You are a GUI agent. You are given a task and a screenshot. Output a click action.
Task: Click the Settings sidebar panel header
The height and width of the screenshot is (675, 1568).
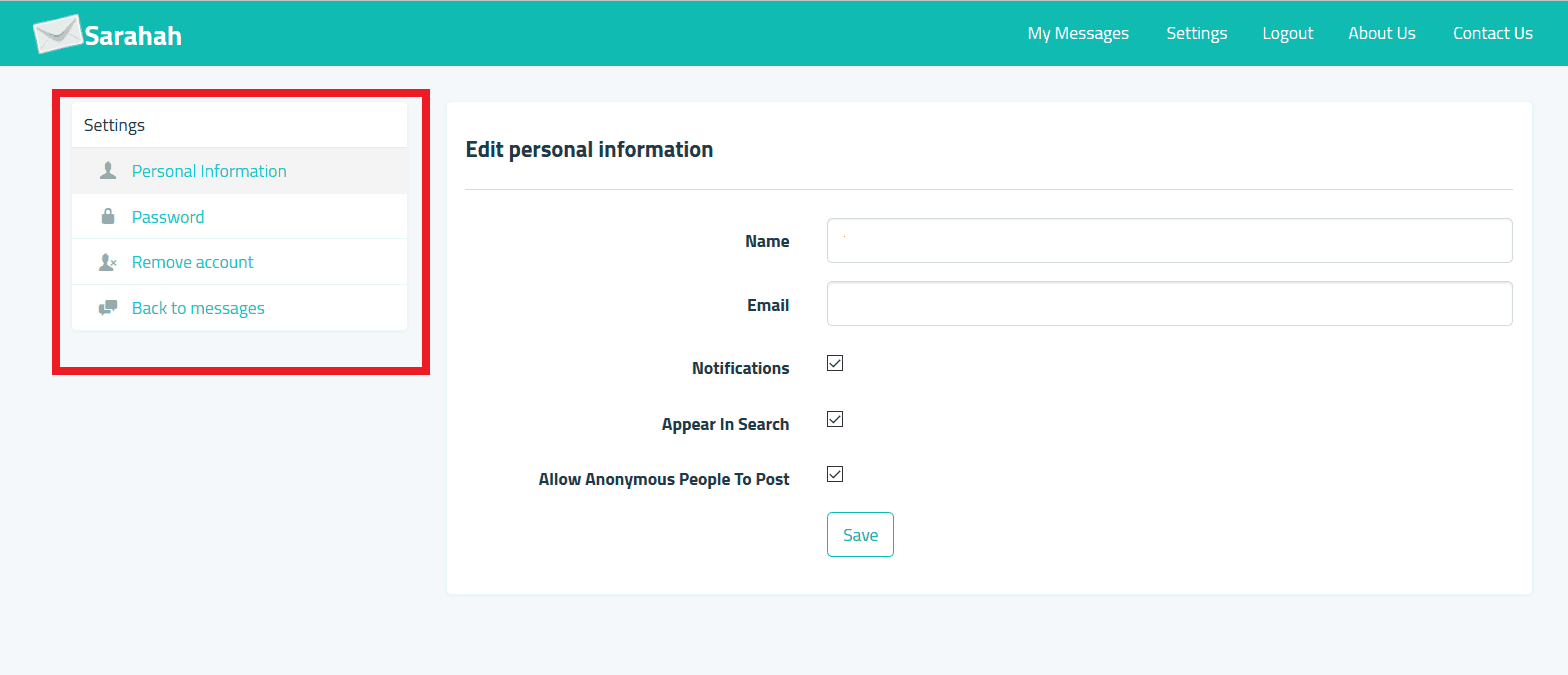pyautogui.click(x=239, y=125)
